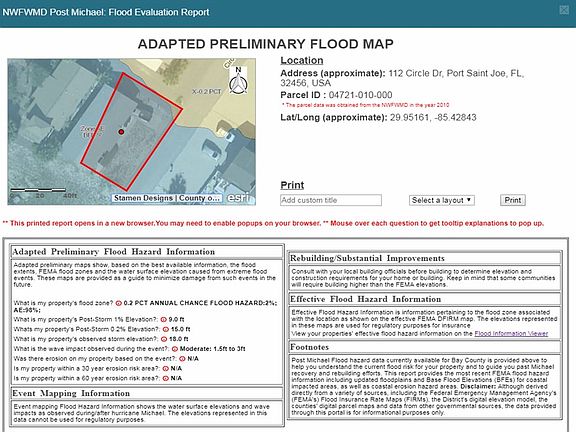Viewport: 576px width, 432px height.
Task: Open tooltip icon for 60 year erosion risk
Action: [166, 378]
